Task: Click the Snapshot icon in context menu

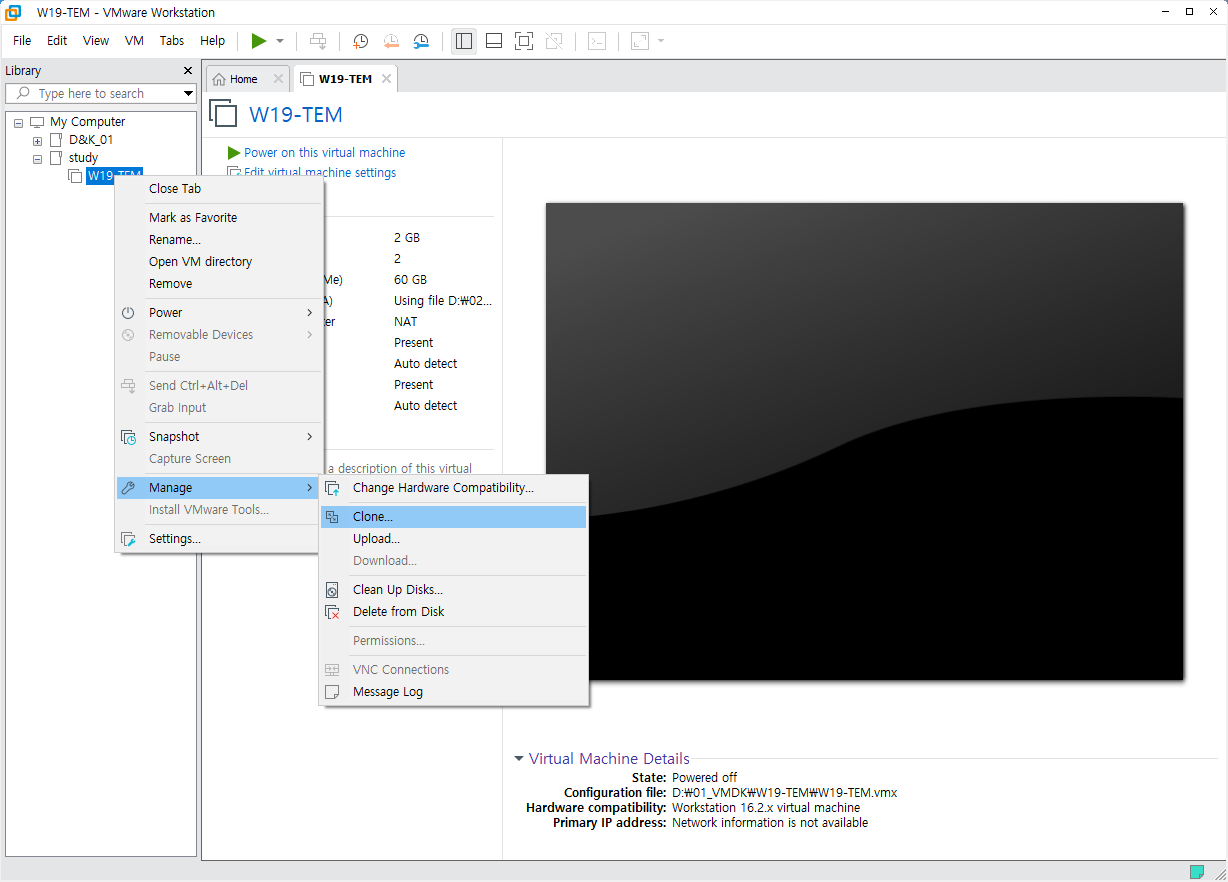Action: coord(128,437)
